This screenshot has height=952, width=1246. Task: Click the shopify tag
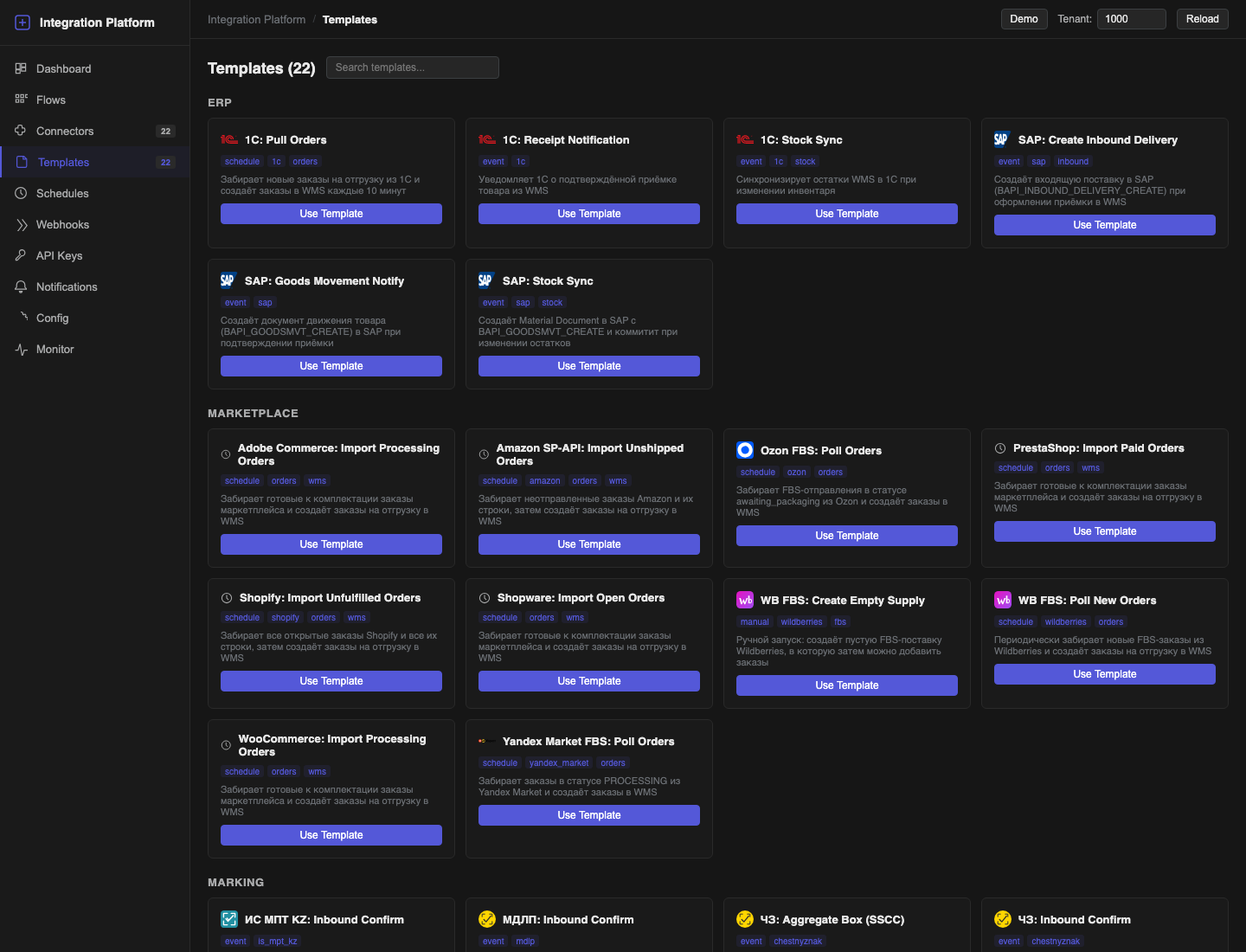pyautogui.click(x=285, y=618)
